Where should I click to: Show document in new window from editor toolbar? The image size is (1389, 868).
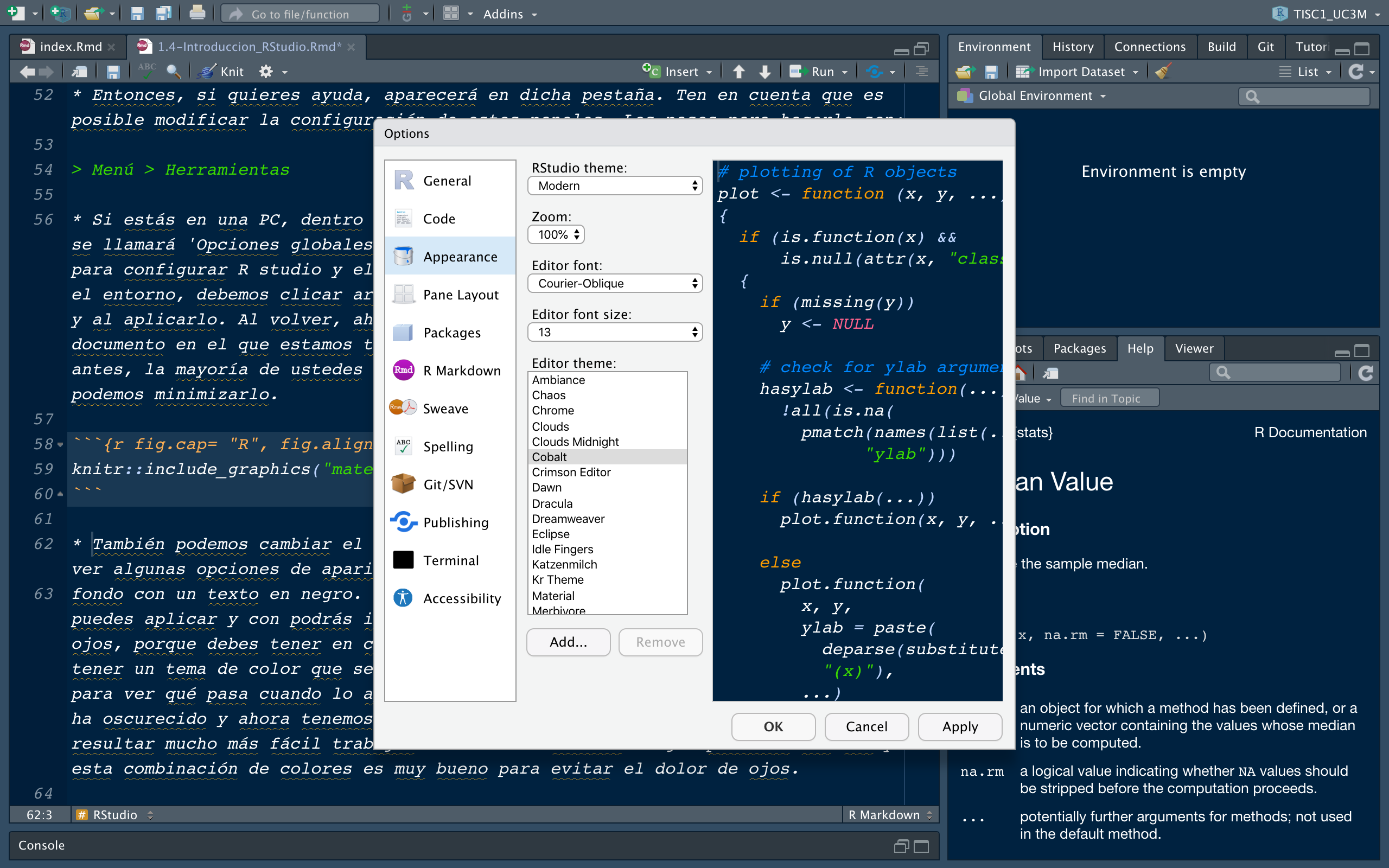pos(79,72)
